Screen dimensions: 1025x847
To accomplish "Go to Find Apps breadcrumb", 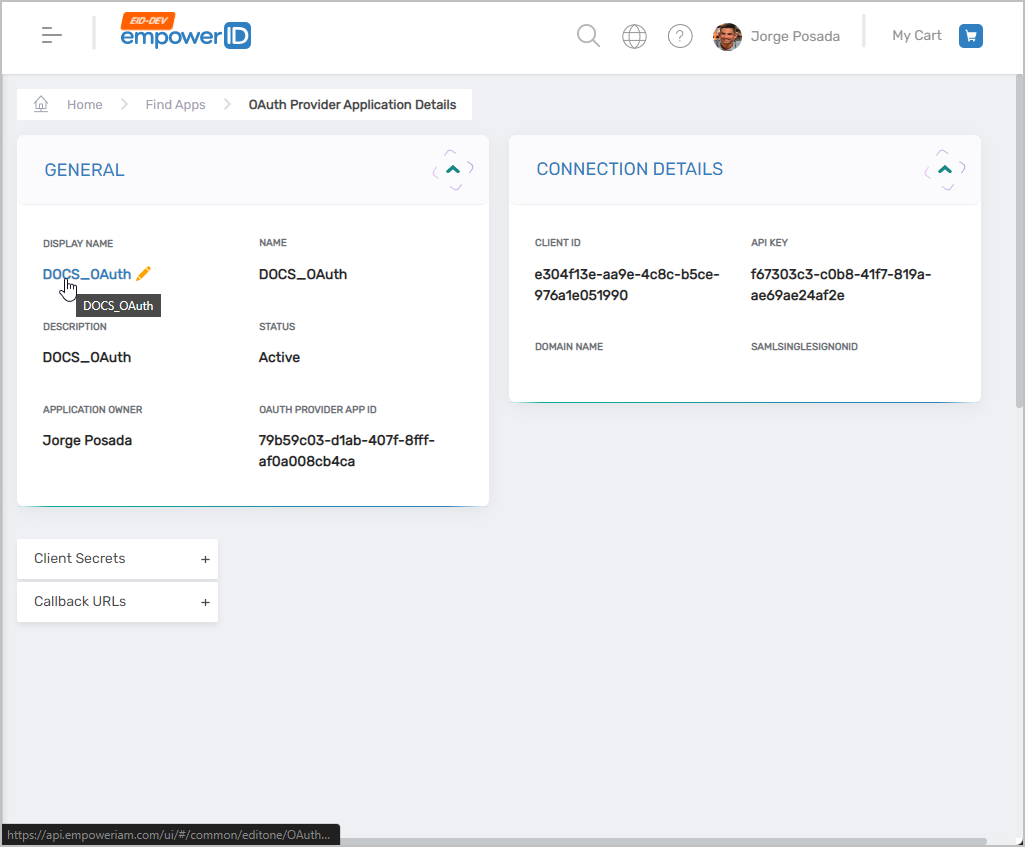I will click(175, 105).
